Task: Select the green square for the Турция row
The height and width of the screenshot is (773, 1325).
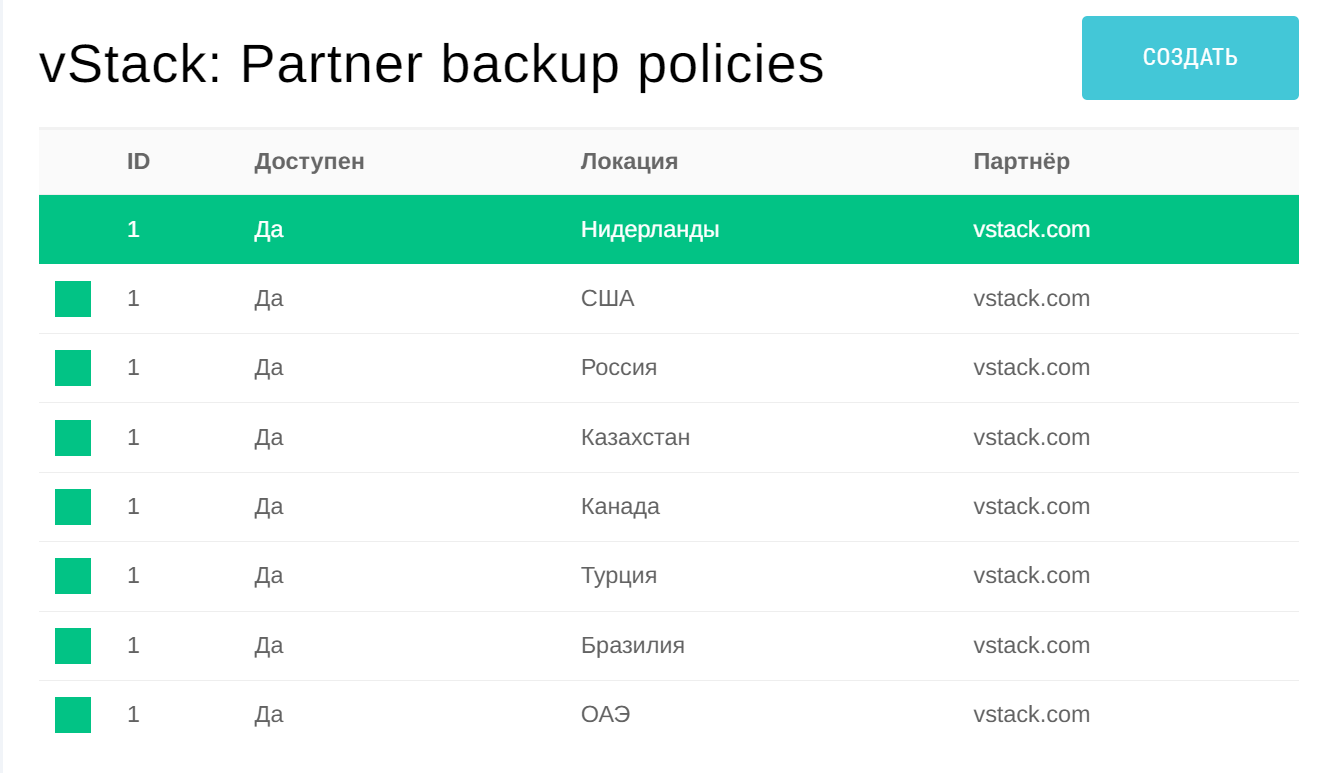Action: (x=73, y=576)
